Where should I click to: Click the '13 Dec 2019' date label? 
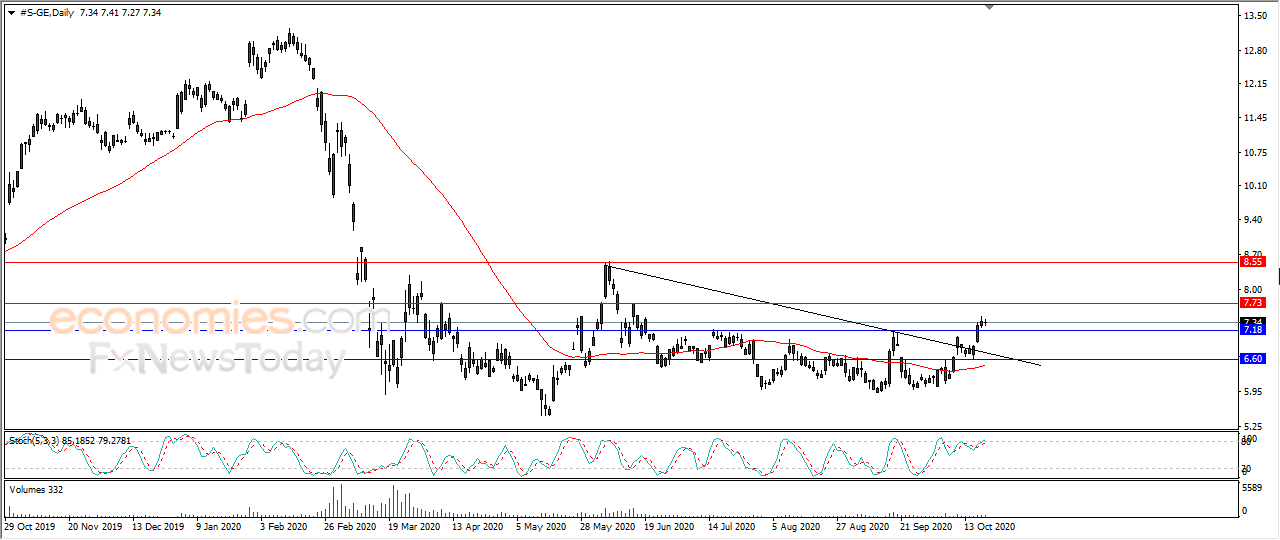(x=160, y=525)
